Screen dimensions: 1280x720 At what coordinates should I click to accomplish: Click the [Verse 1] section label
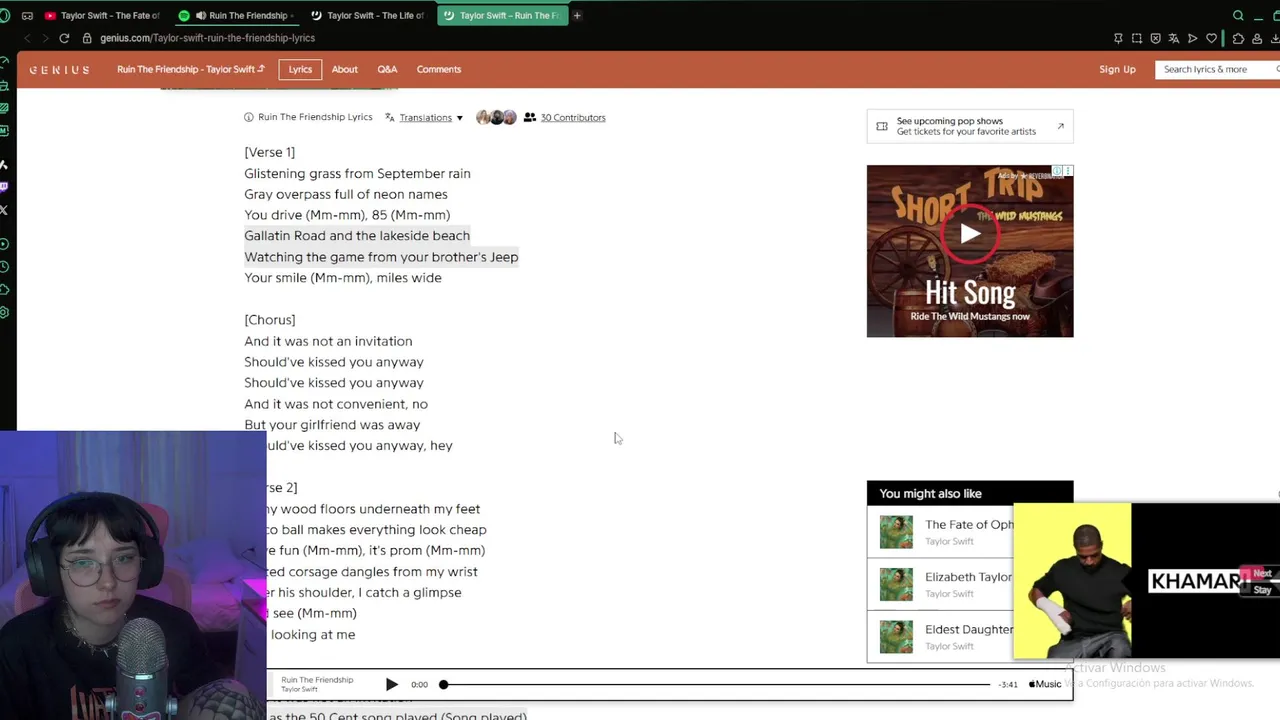269,152
